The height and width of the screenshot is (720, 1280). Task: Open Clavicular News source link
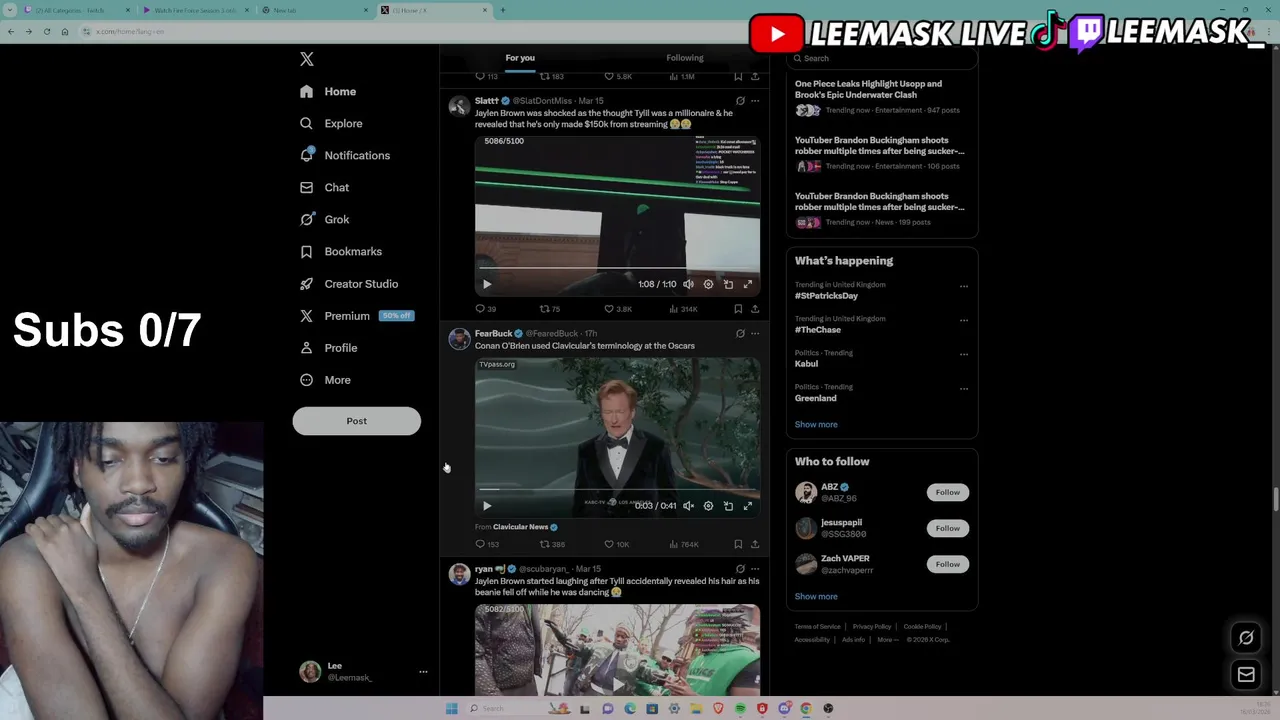(525, 527)
